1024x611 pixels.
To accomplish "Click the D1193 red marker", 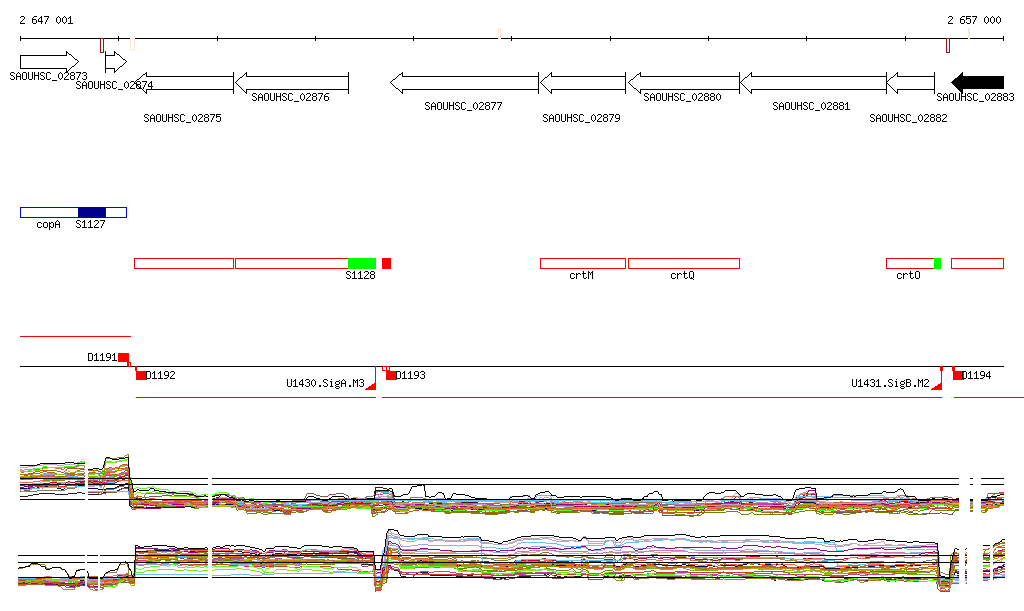I will tap(391, 375).
